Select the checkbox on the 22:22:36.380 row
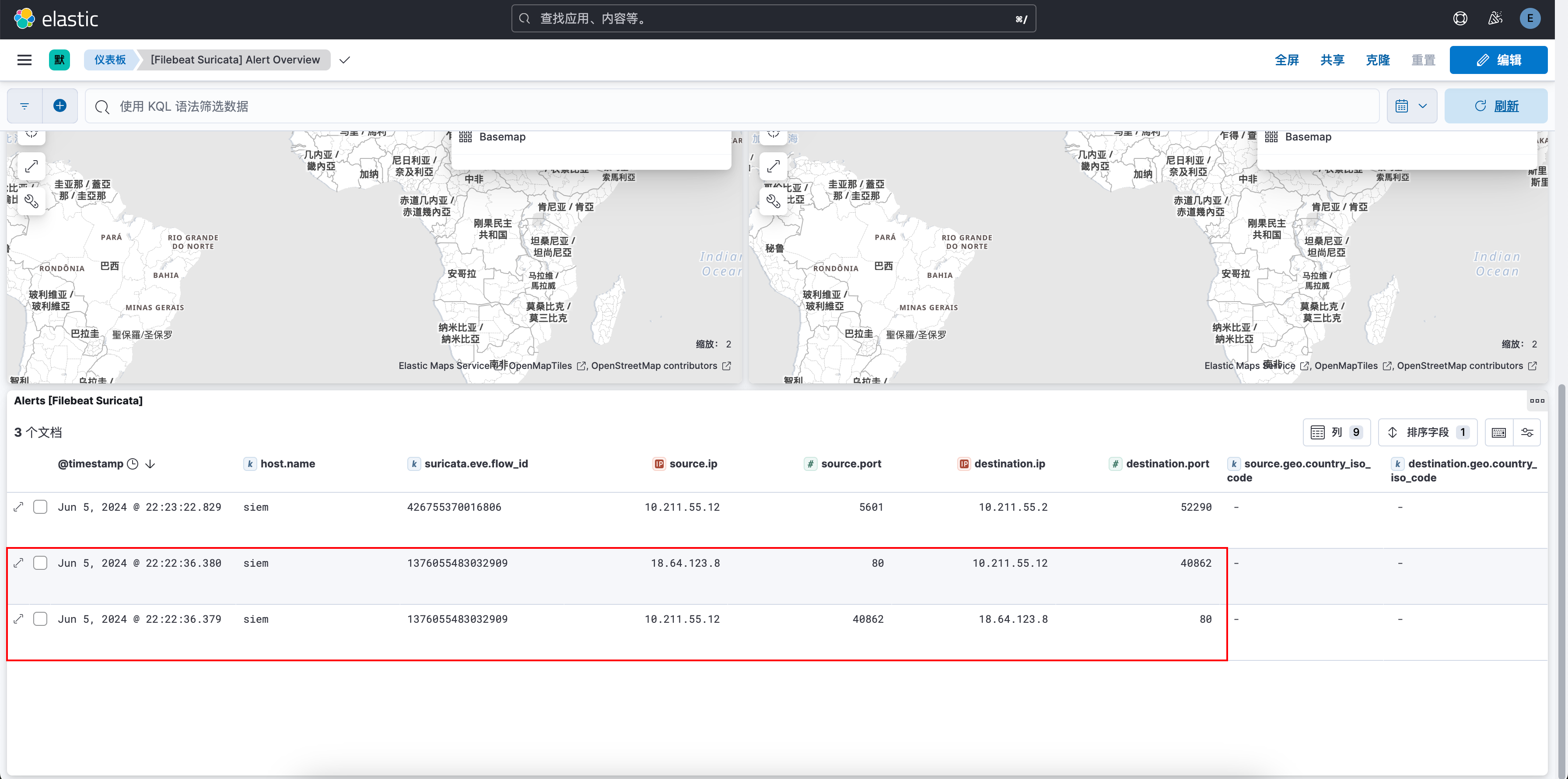This screenshot has width=1568, height=779. point(40,563)
